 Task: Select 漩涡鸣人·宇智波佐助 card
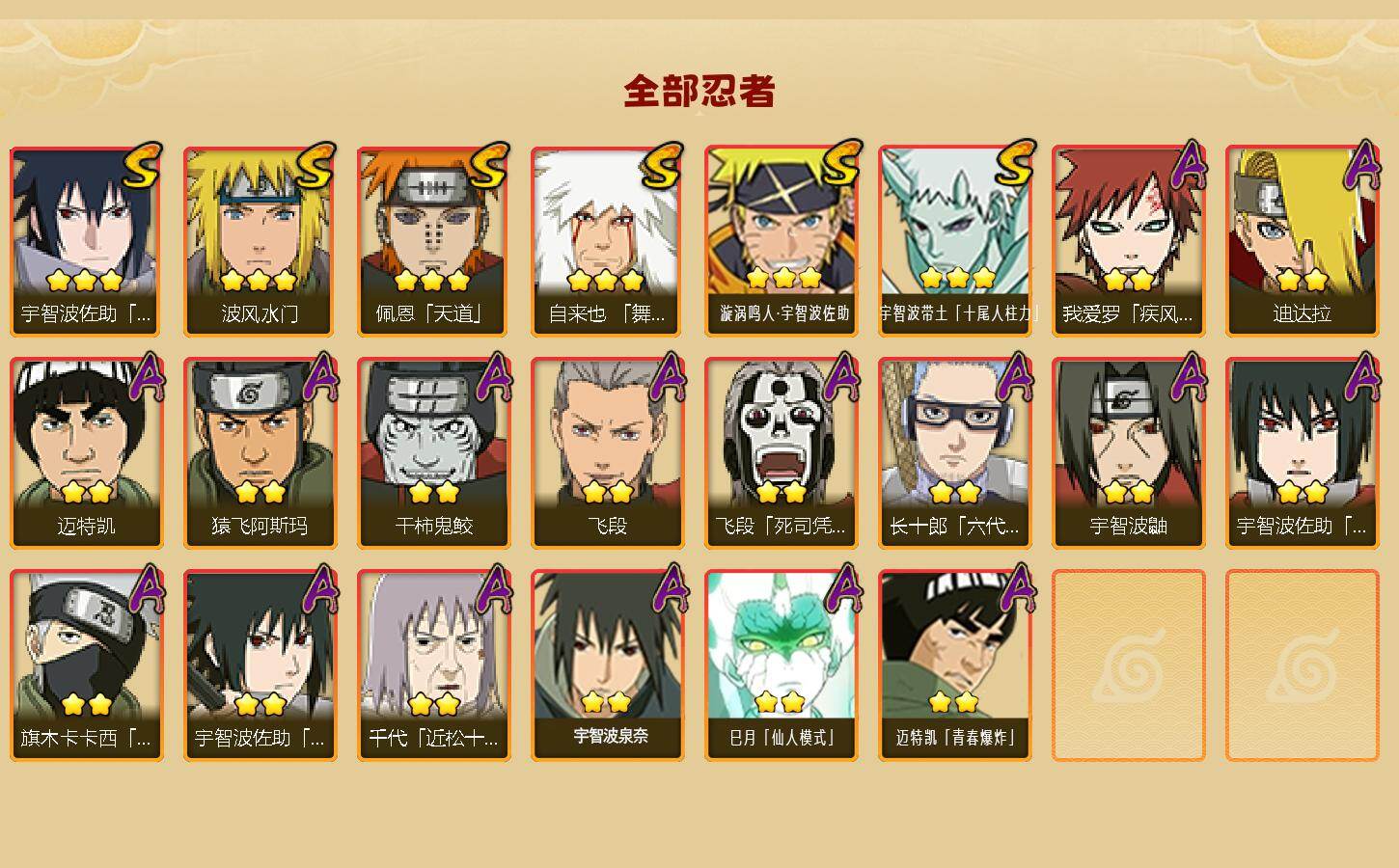click(x=781, y=241)
